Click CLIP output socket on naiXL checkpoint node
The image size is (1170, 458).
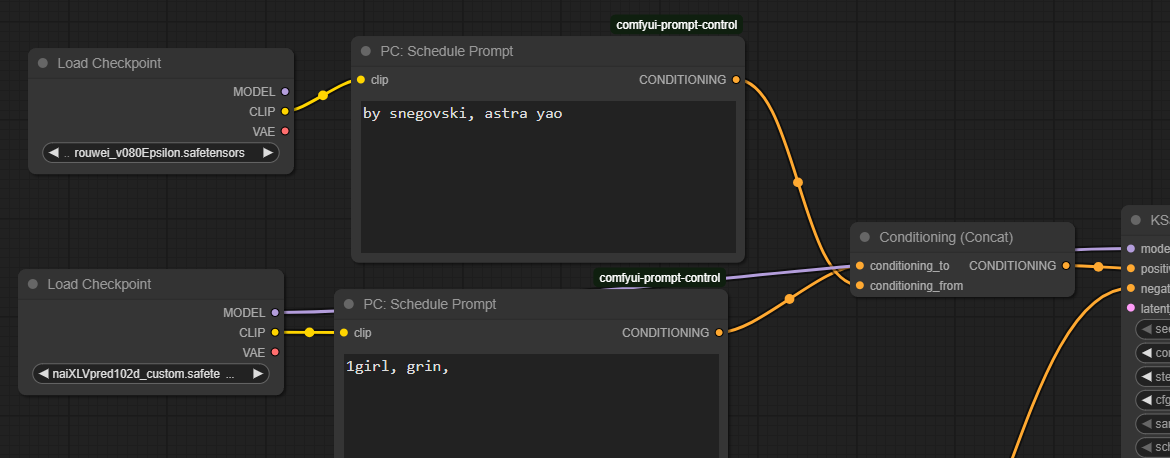tap(275, 333)
